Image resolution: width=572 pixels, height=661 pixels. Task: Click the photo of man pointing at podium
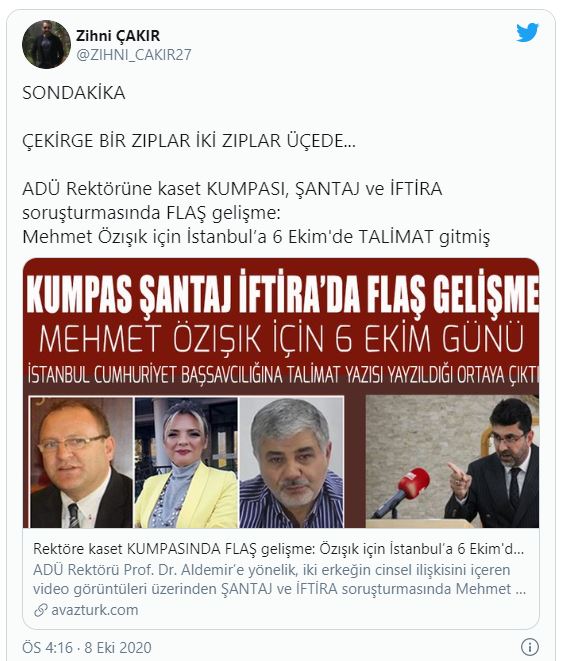pyautogui.click(x=452, y=461)
